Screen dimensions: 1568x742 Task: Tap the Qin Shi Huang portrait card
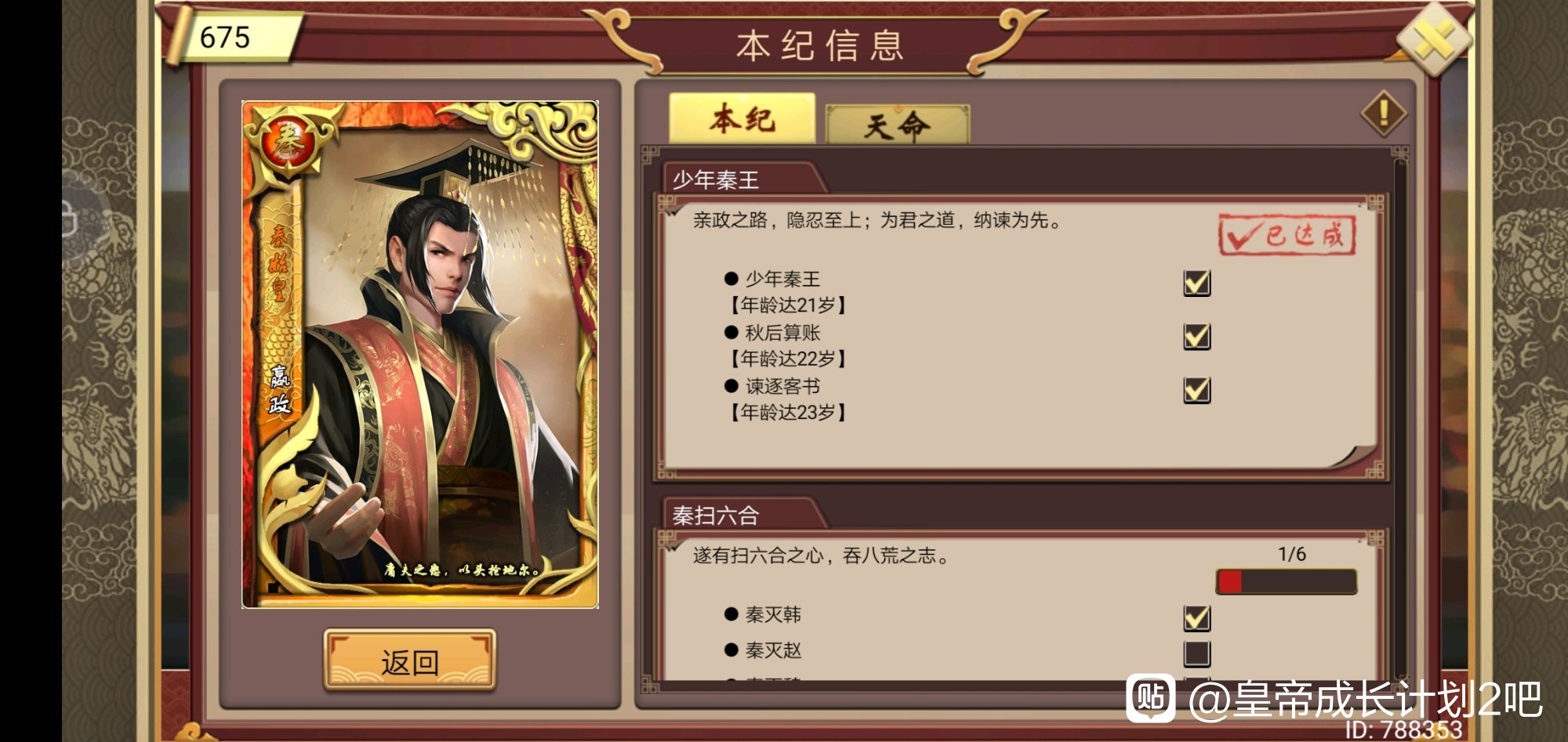(x=420, y=354)
